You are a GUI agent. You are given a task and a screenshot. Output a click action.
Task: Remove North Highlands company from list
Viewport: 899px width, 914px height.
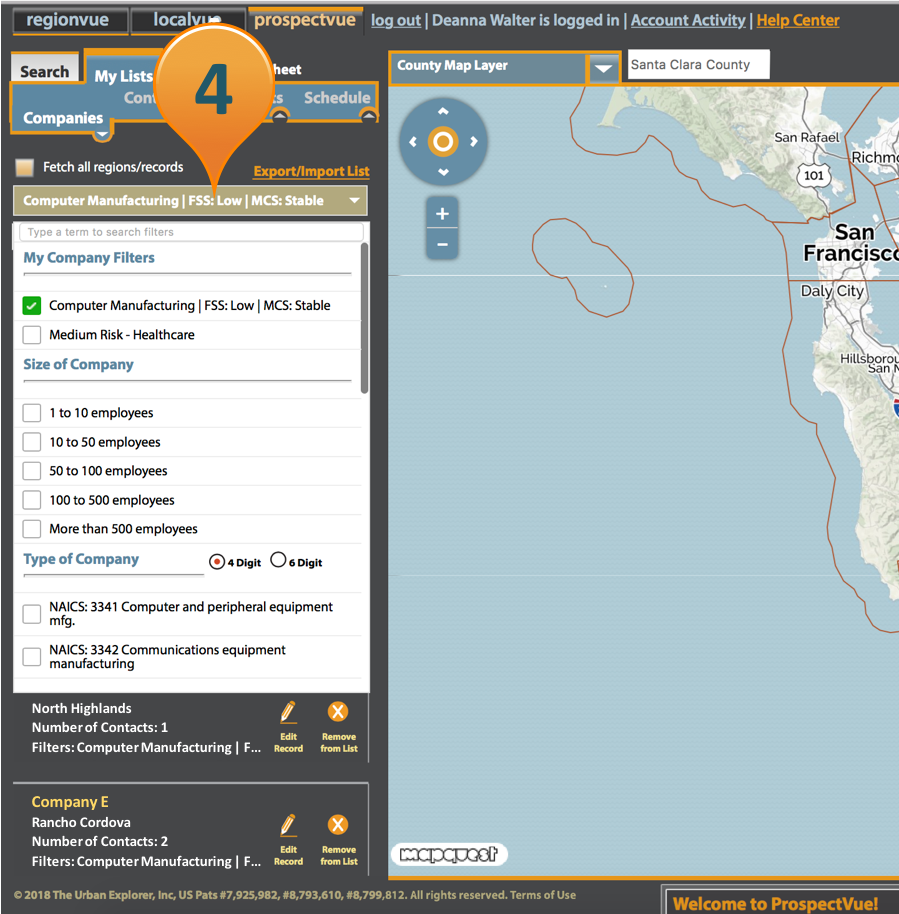[339, 727]
